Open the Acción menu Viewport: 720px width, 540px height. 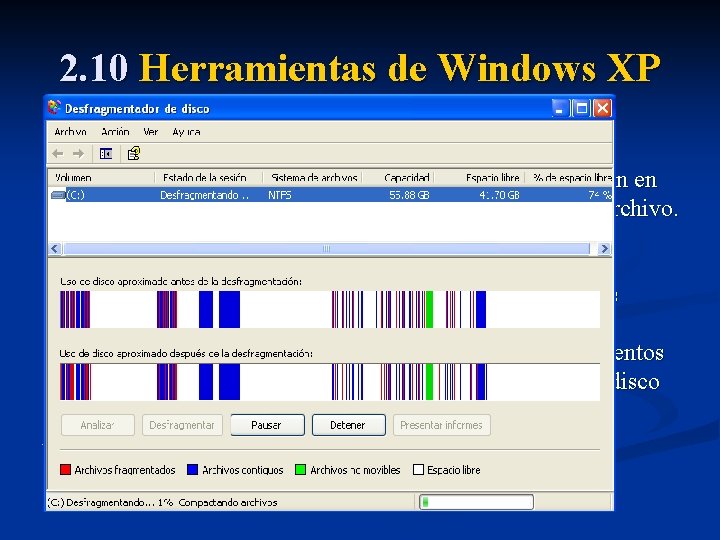coord(115,132)
